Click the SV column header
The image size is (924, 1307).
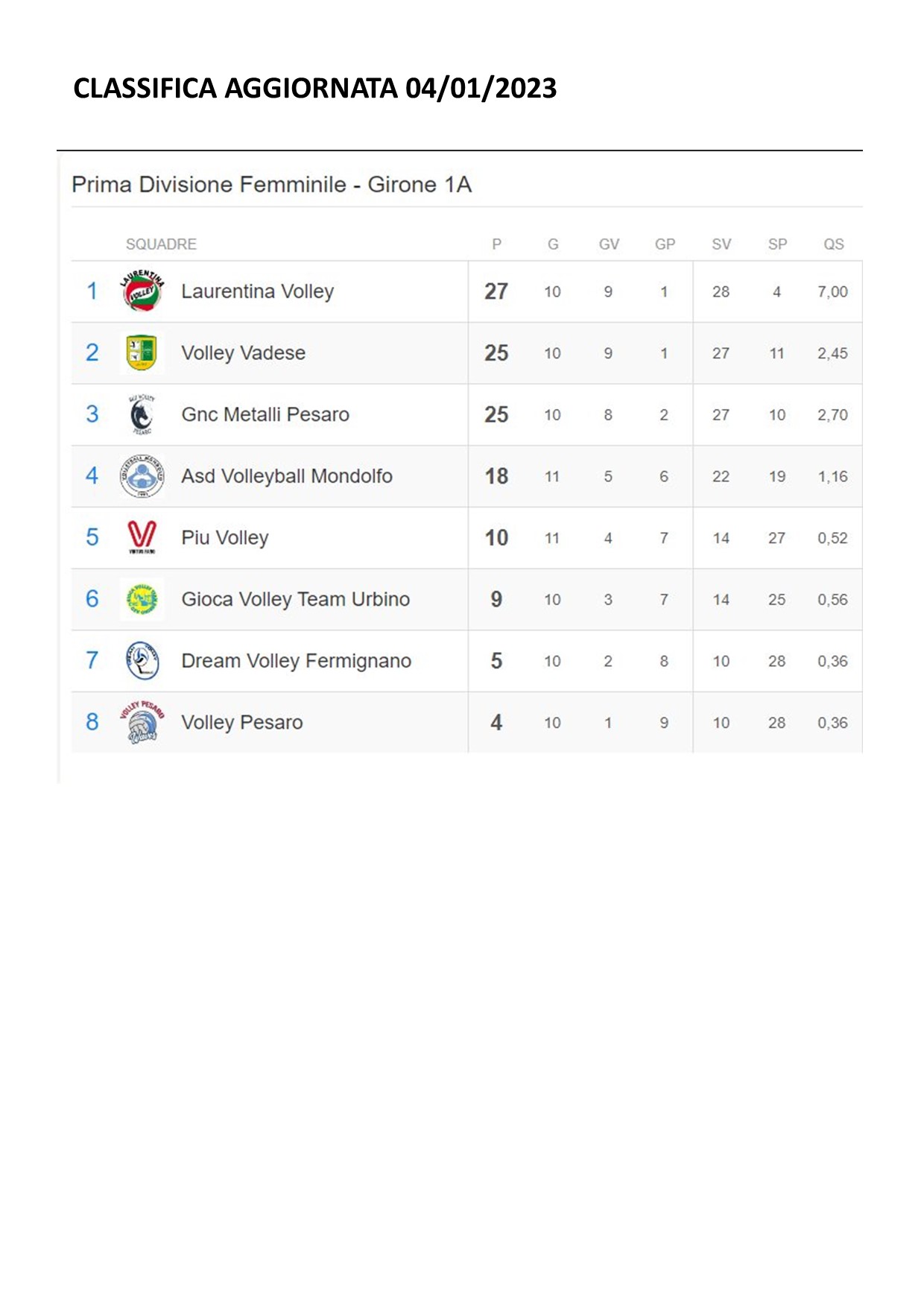(721, 244)
